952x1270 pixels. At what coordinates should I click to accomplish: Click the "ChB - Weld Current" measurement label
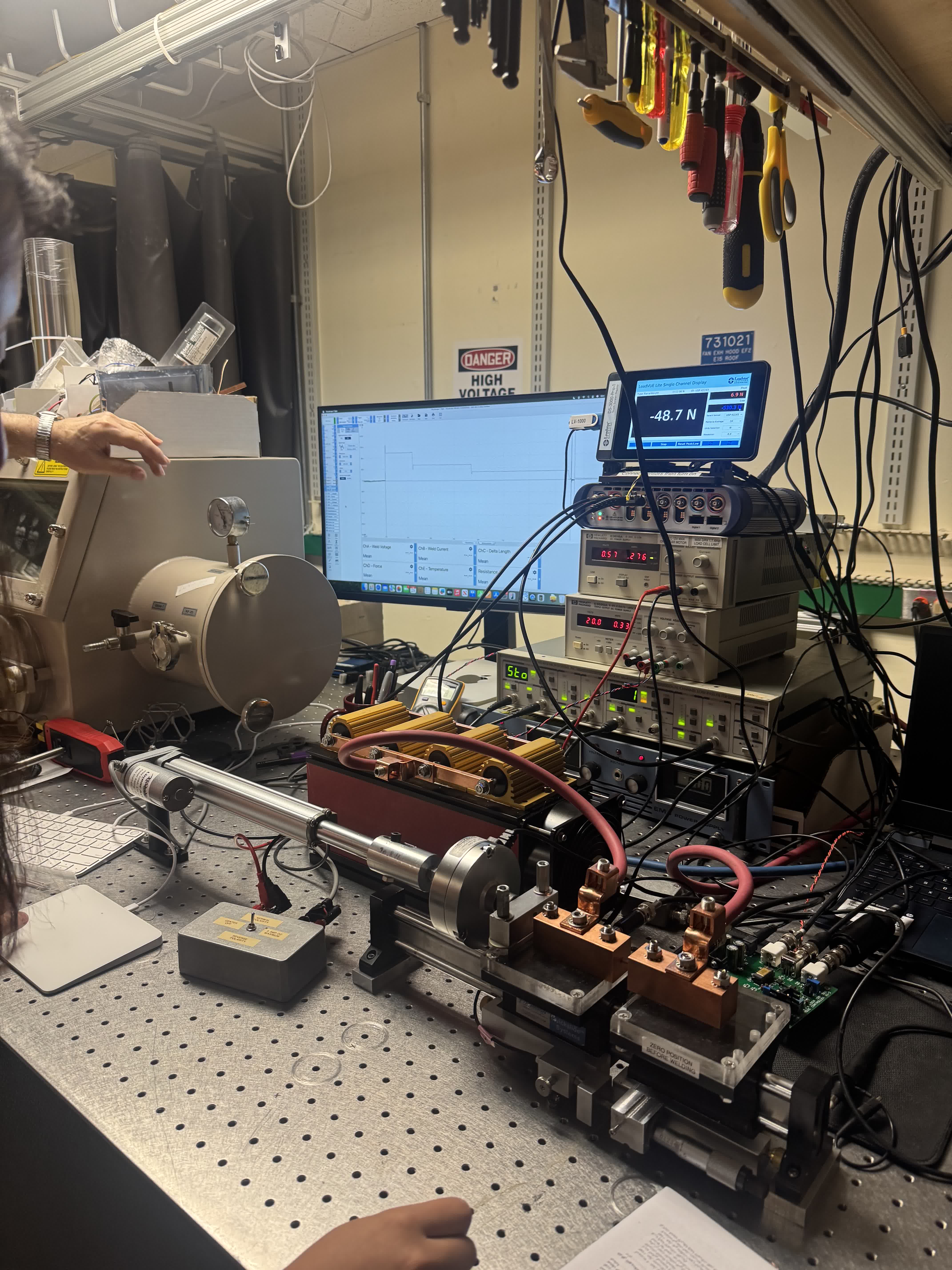click(x=433, y=549)
